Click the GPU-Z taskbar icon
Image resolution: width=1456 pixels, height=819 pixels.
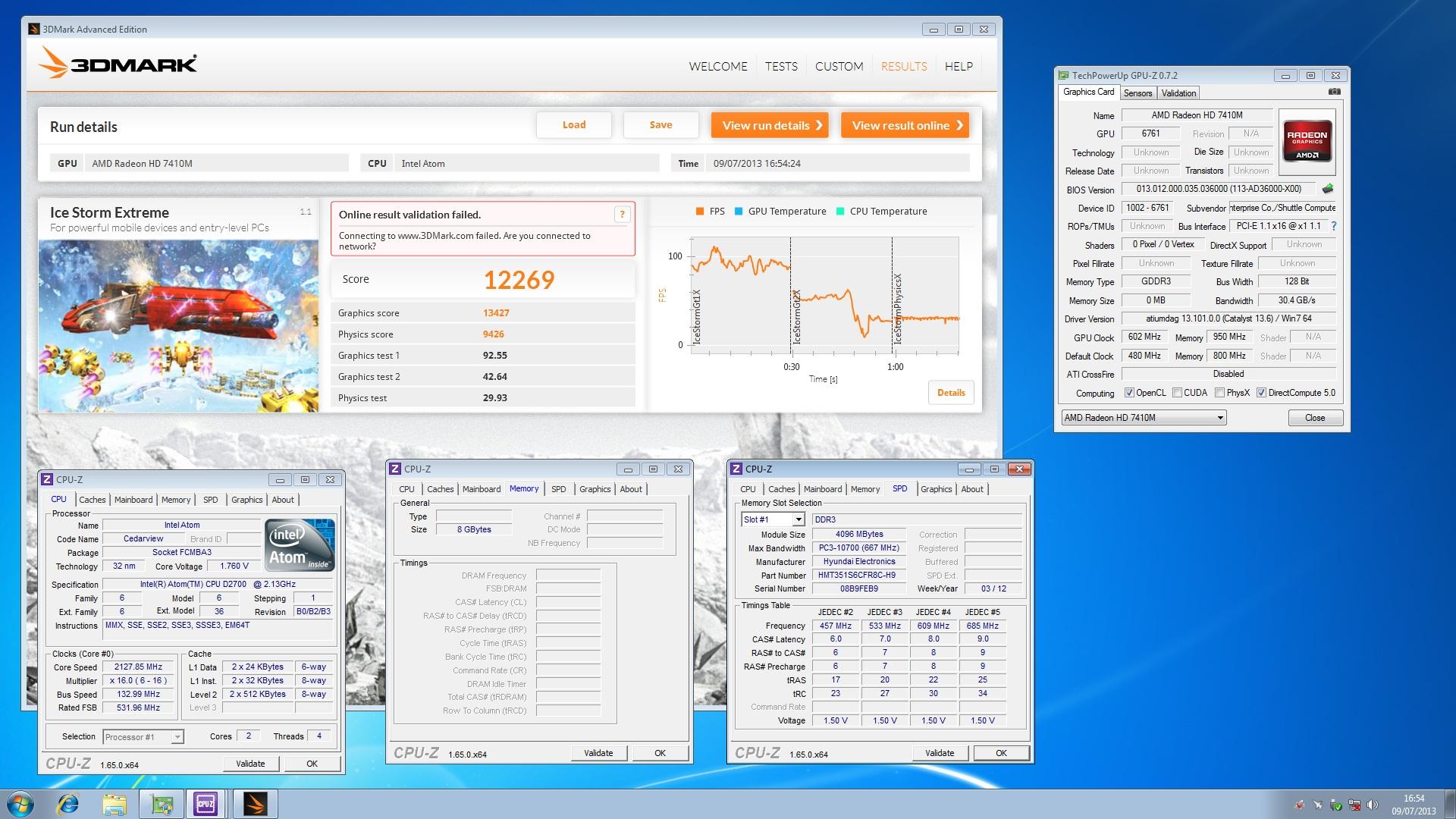162,804
